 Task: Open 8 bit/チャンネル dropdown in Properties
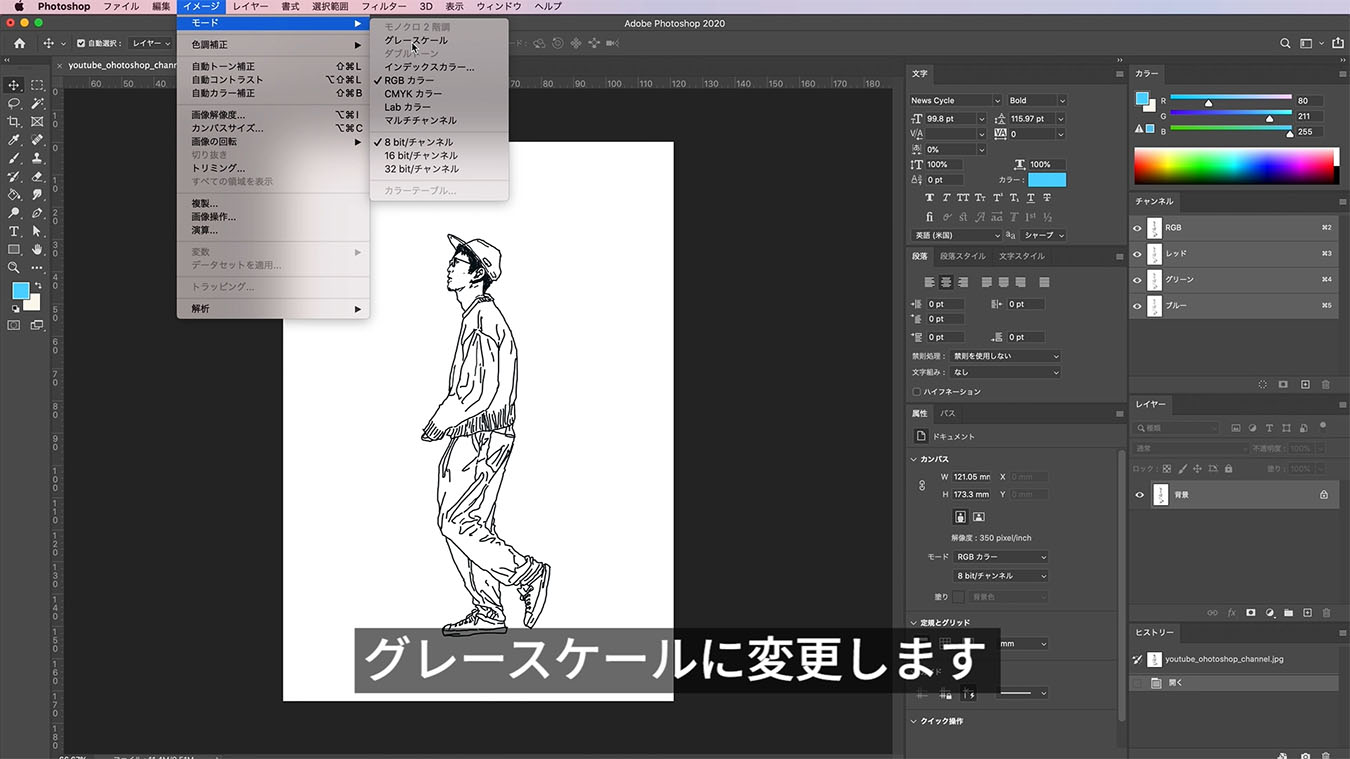1001,576
